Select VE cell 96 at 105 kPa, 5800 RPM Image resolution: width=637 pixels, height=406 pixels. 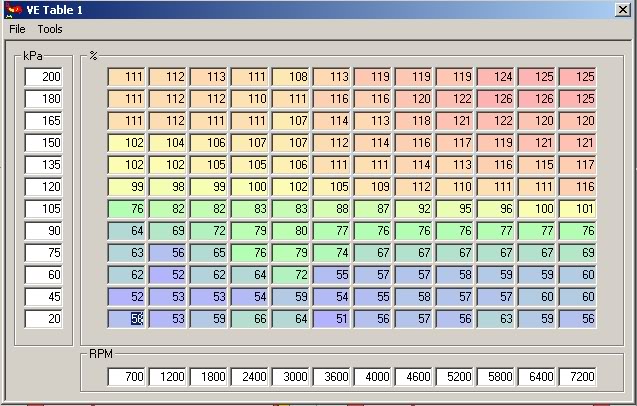click(x=496, y=208)
